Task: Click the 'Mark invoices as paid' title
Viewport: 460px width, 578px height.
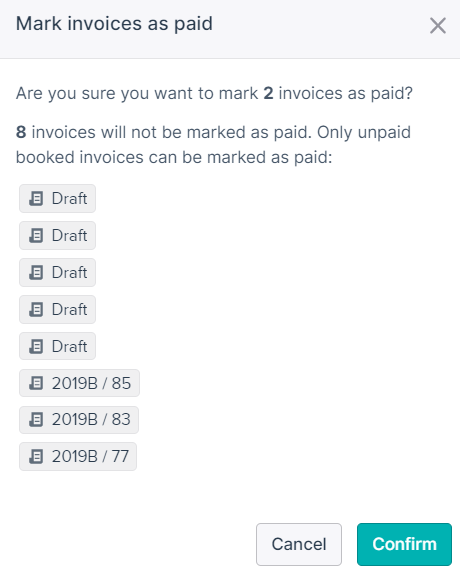Action: (114, 24)
